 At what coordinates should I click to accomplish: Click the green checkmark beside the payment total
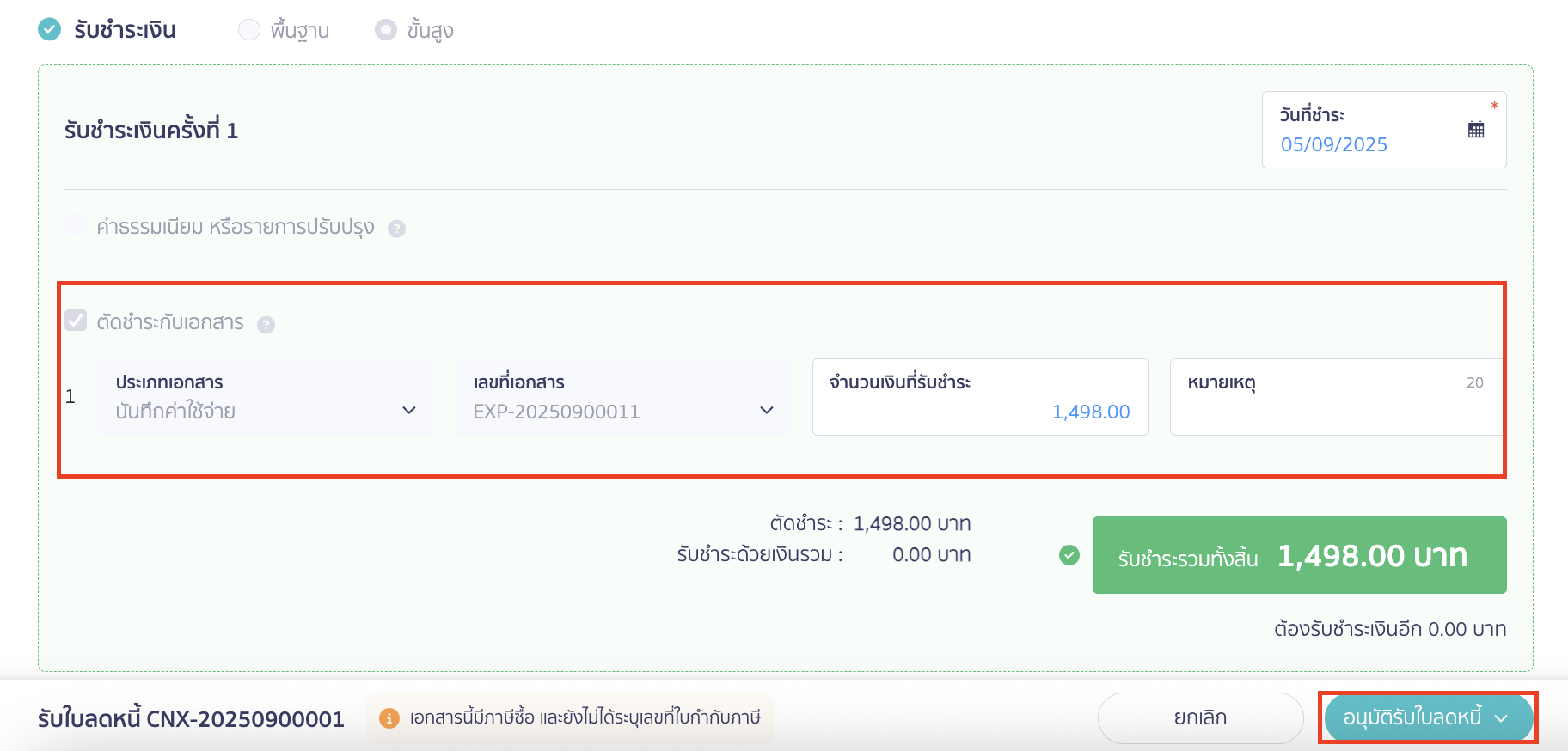(x=1069, y=555)
